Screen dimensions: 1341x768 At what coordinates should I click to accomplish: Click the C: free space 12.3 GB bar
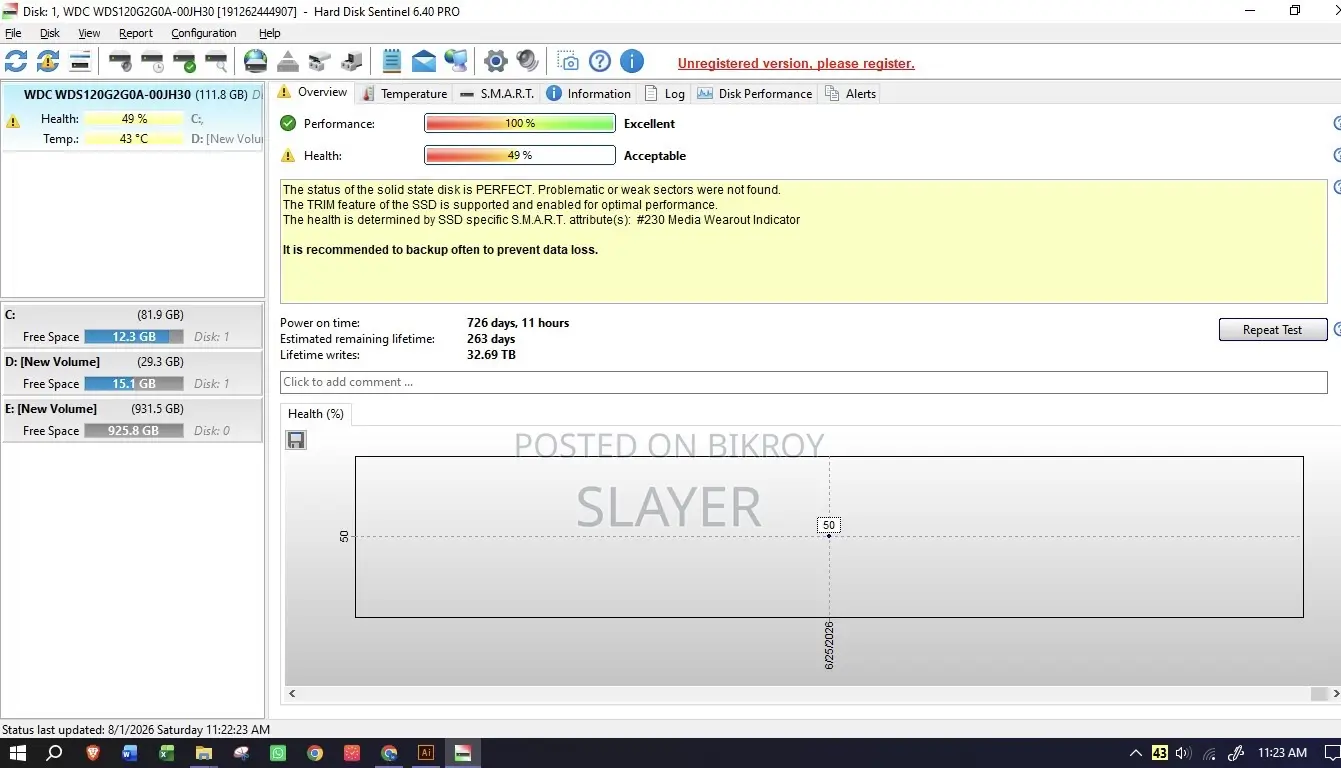click(134, 337)
